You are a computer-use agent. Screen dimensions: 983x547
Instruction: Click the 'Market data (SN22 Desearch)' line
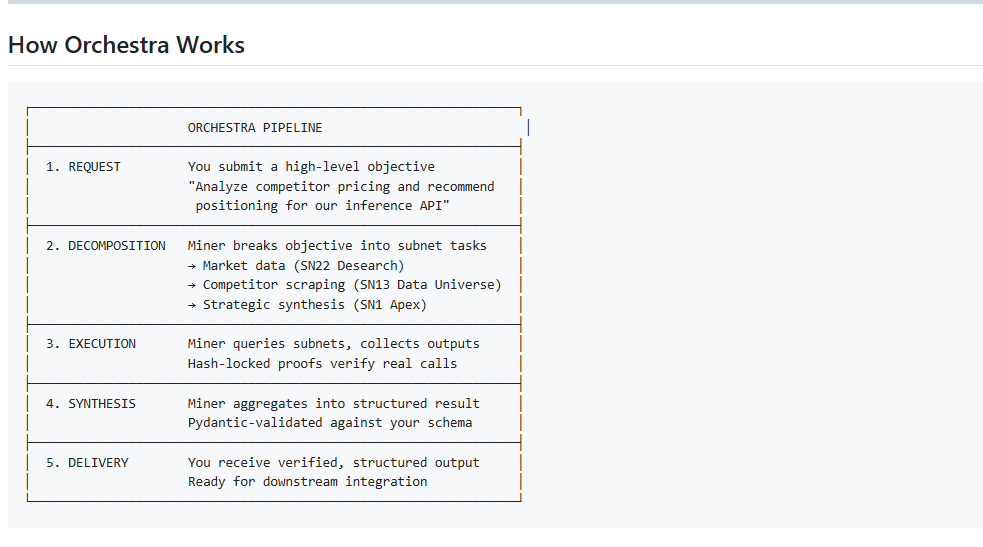click(x=296, y=266)
